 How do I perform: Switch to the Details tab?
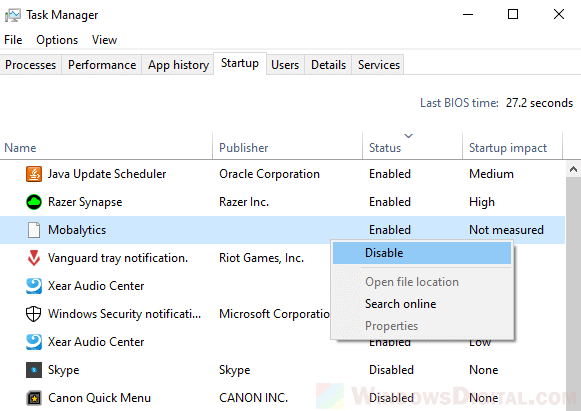[328, 65]
